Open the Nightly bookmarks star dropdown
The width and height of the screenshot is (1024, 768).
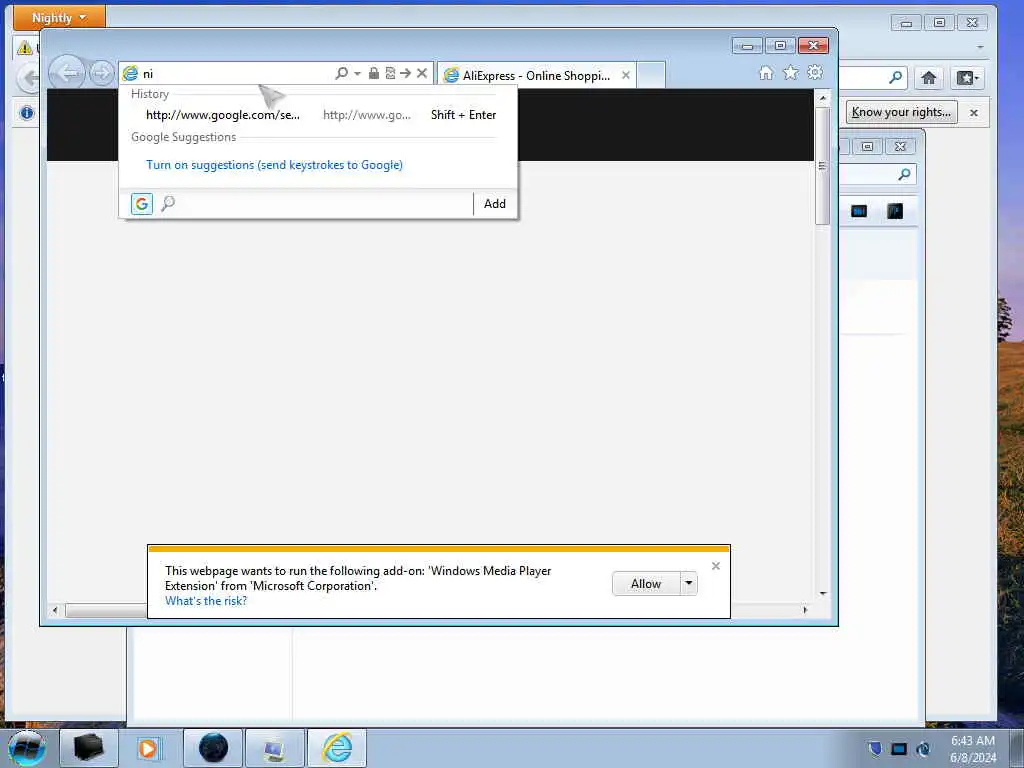tap(967, 78)
